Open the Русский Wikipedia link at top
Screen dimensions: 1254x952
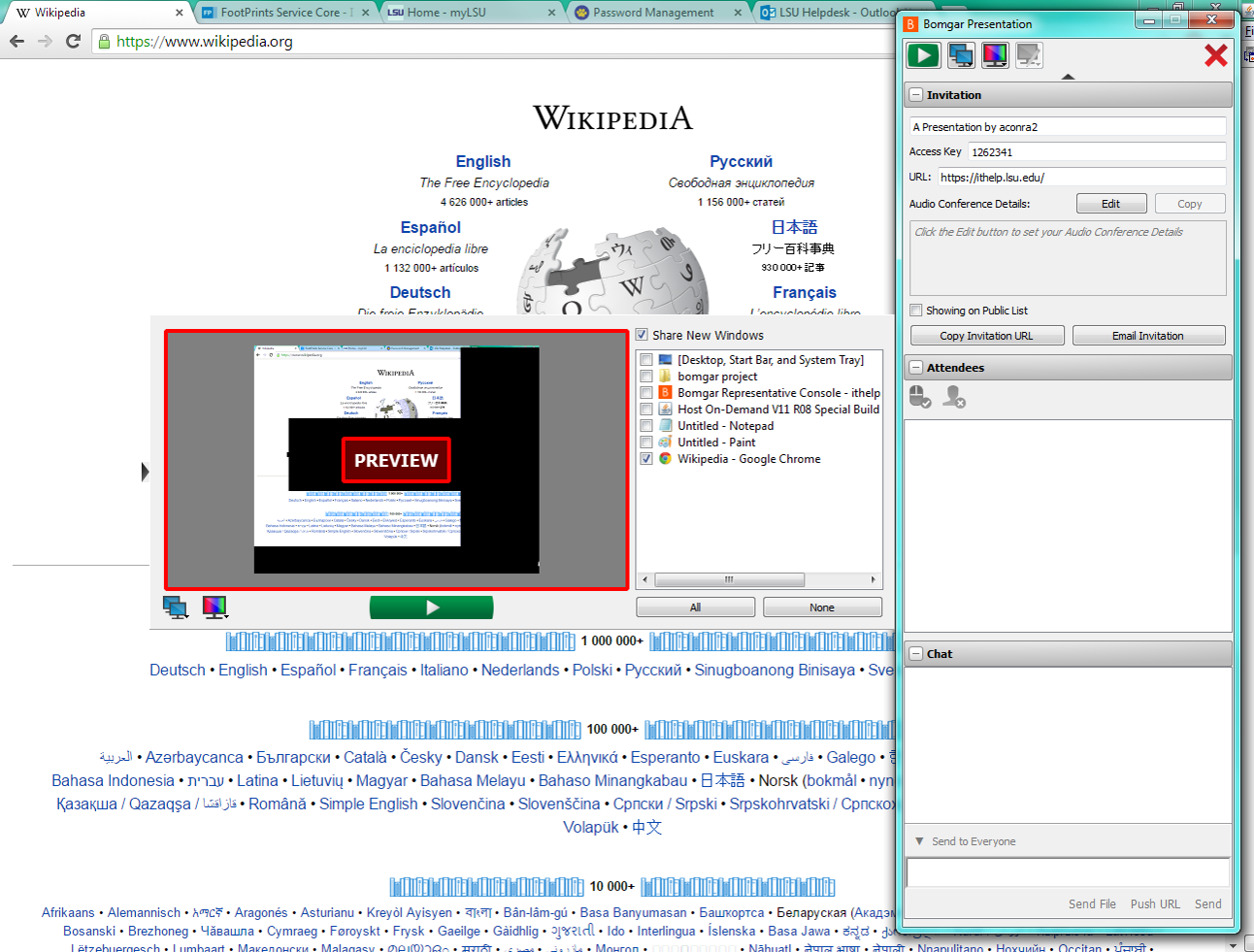(741, 162)
